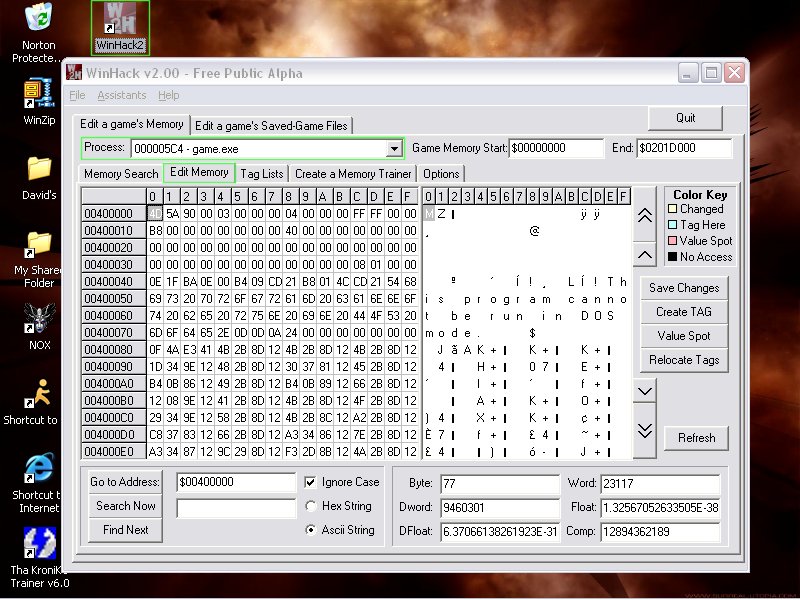Switch to Edit a game's Saved-Game Files tab
The image size is (800, 600).
(271, 126)
